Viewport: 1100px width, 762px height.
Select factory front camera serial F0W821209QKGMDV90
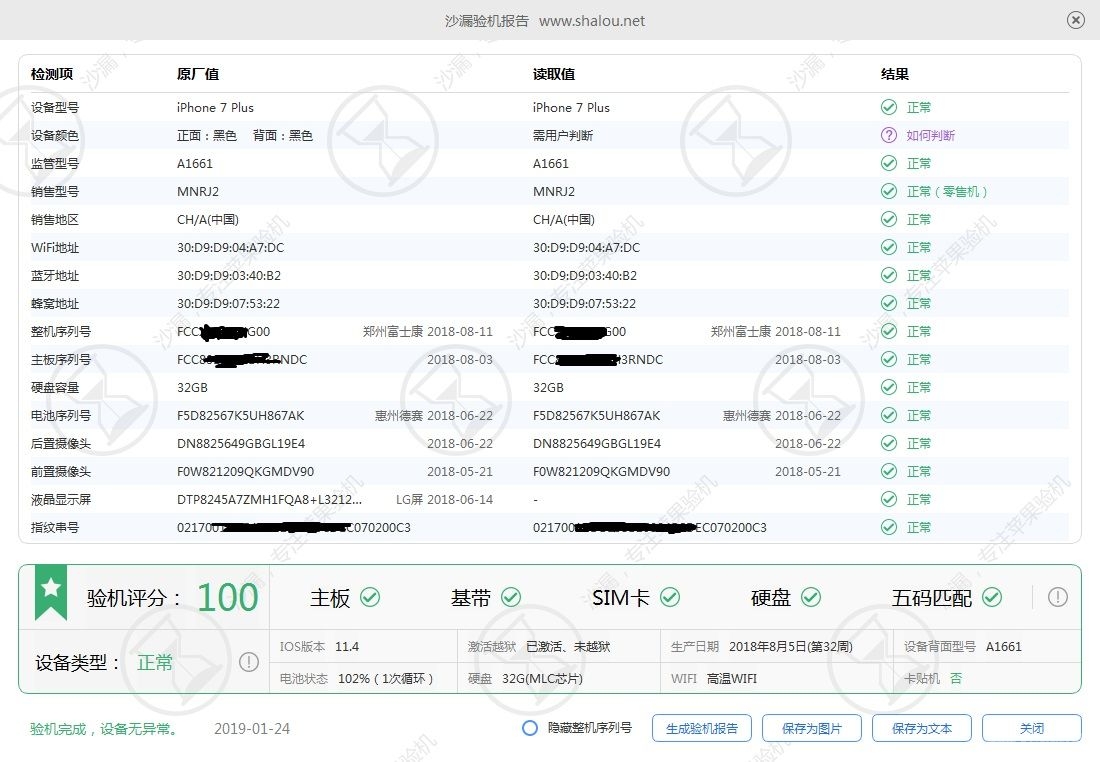point(246,472)
